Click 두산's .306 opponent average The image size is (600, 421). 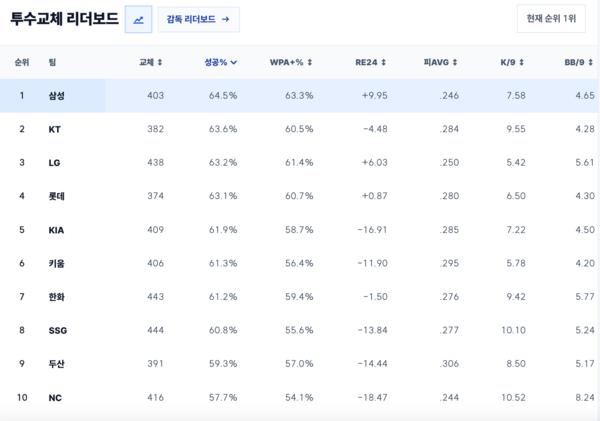(449, 364)
